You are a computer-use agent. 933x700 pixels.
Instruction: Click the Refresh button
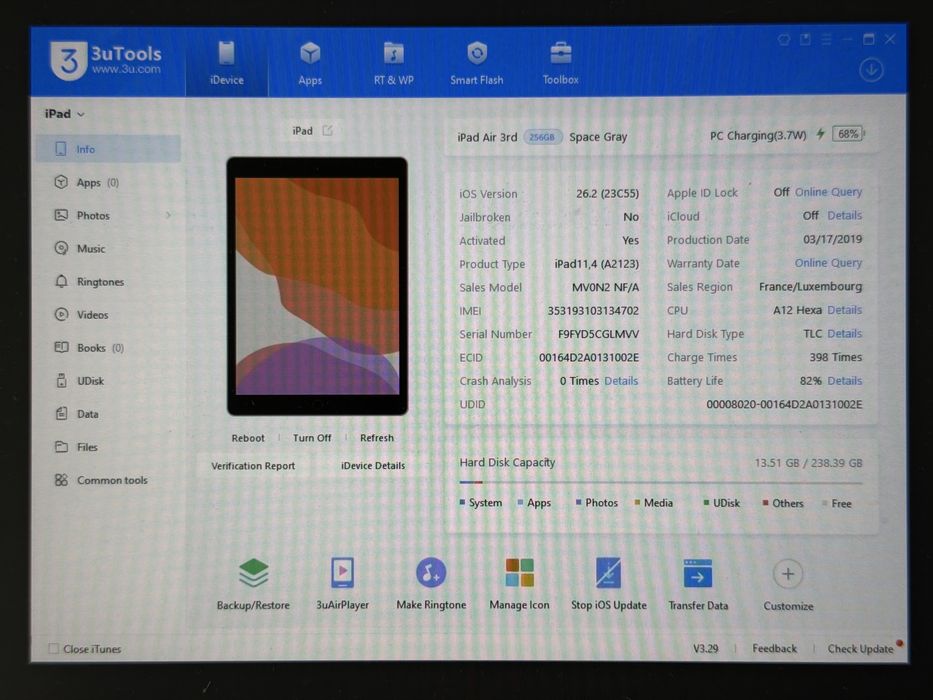[377, 438]
